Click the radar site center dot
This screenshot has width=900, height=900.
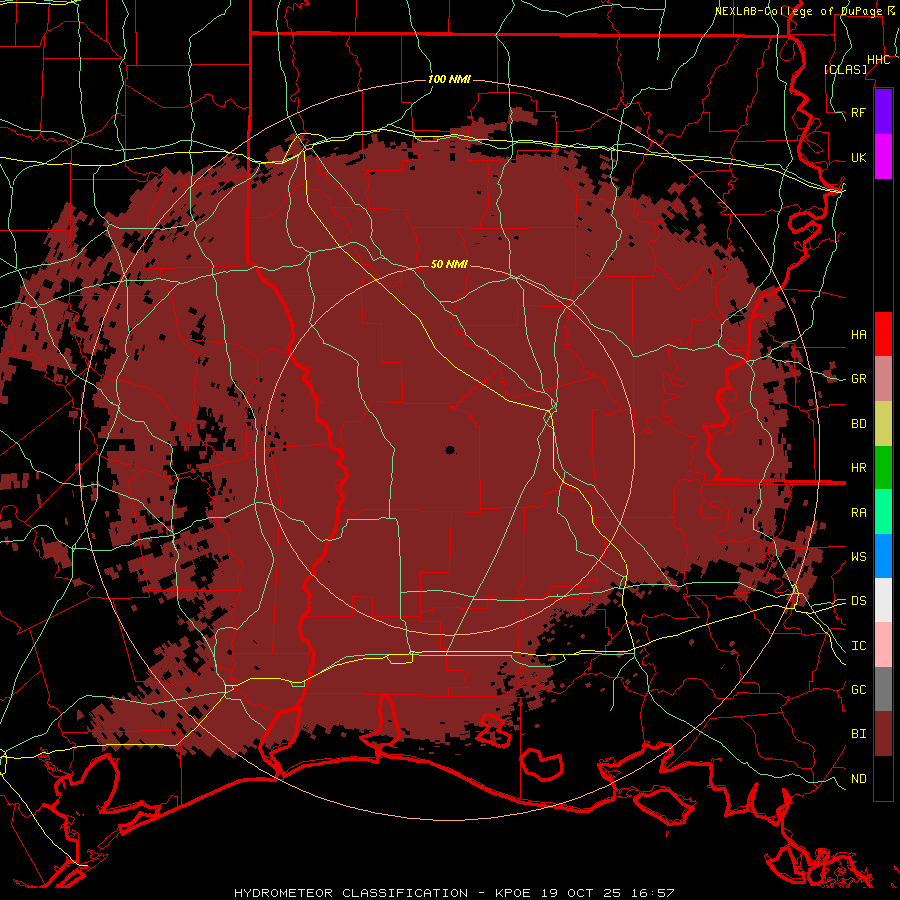pyautogui.click(x=450, y=450)
